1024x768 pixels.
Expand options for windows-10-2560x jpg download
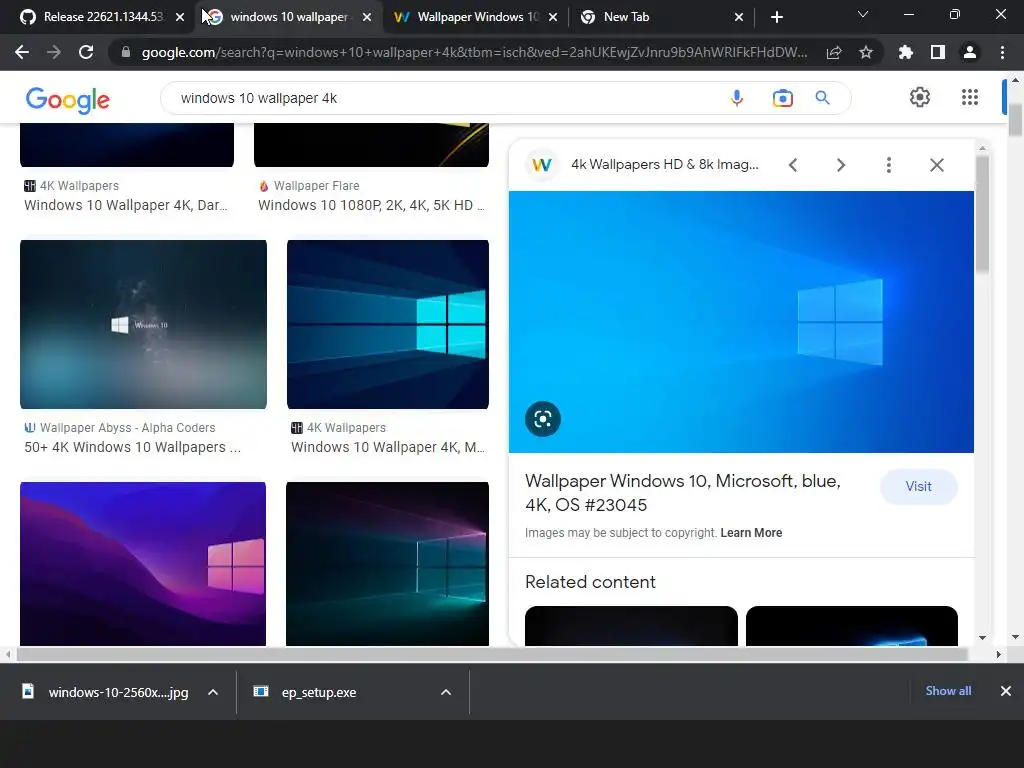(x=213, y=692)
